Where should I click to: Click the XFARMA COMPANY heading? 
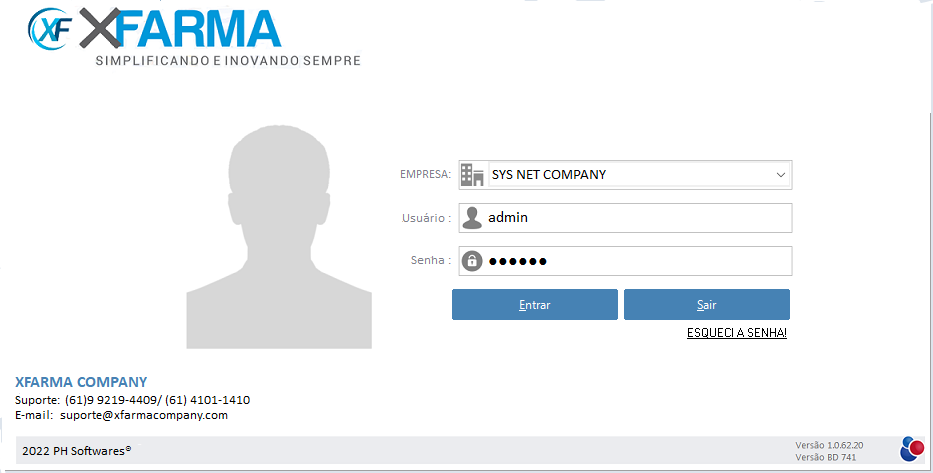tap(81, 382)
